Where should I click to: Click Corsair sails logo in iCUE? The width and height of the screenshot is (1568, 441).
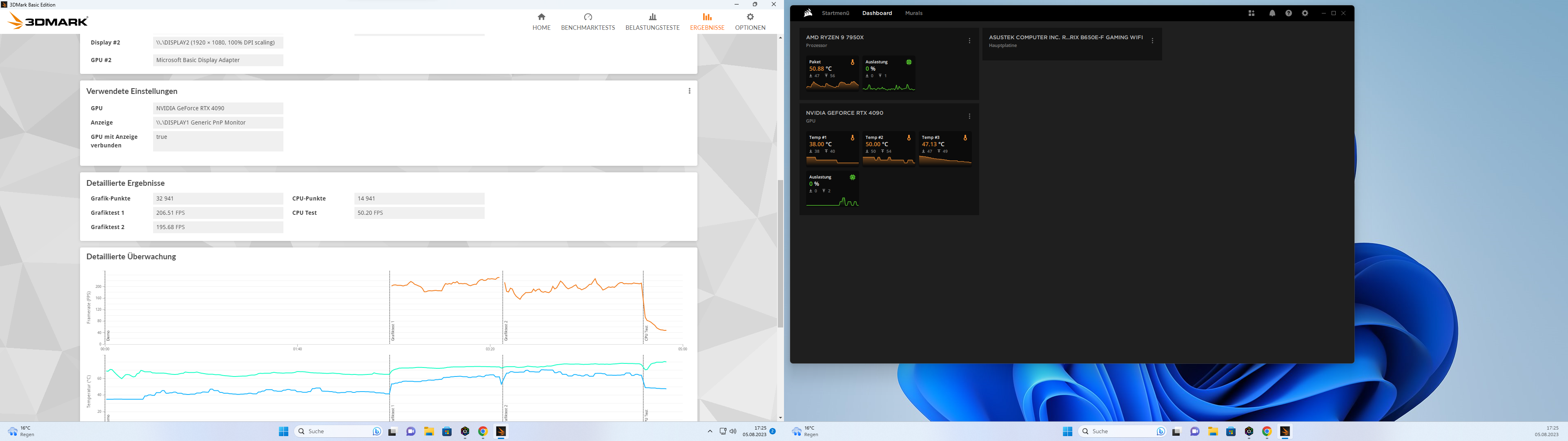tap(808, 13)
